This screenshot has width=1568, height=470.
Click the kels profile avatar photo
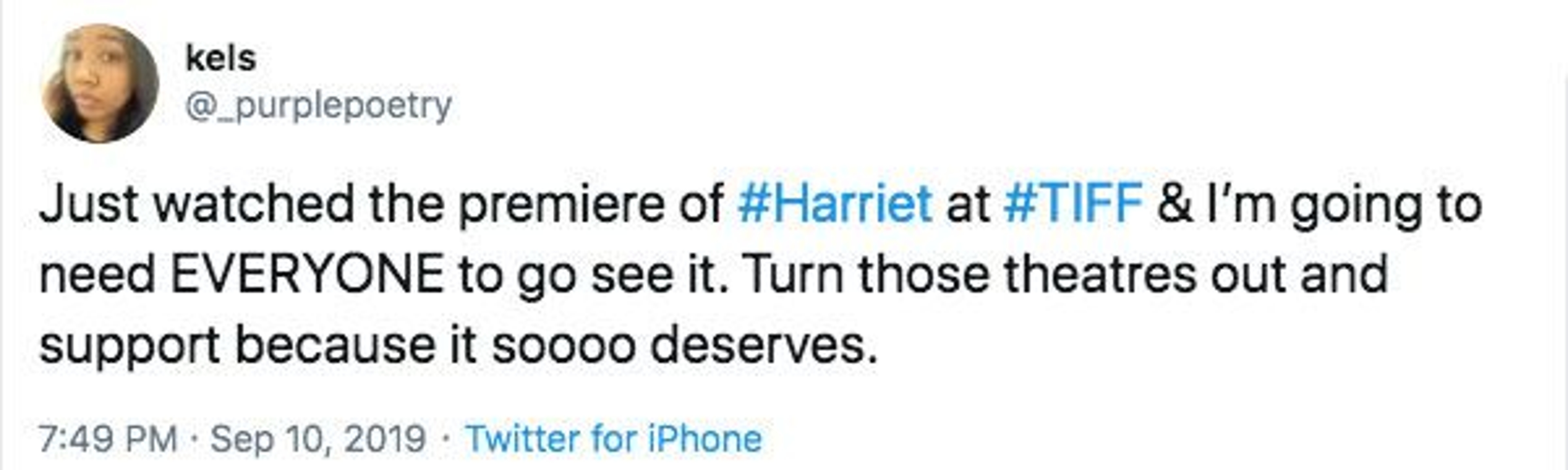coord(99,83)
